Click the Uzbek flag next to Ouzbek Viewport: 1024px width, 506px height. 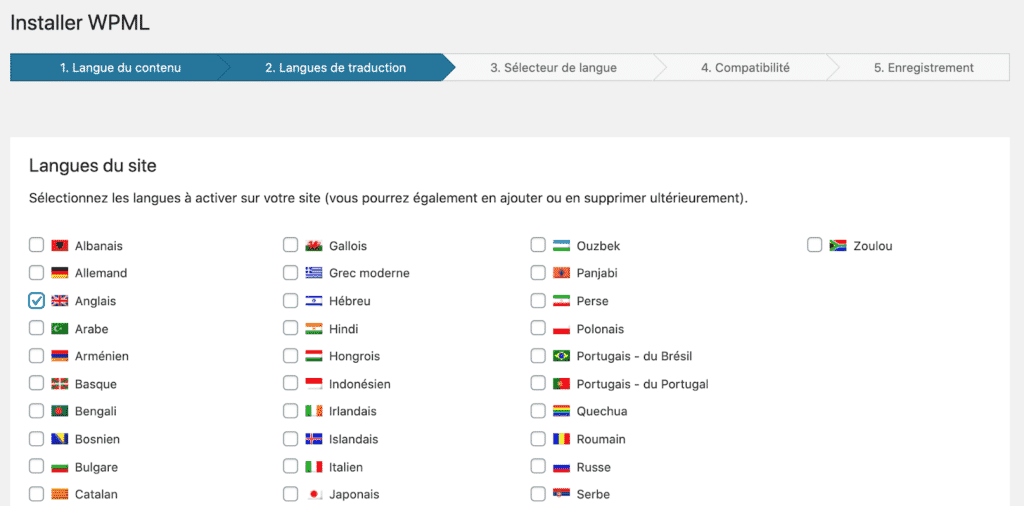tap(562, 245)
